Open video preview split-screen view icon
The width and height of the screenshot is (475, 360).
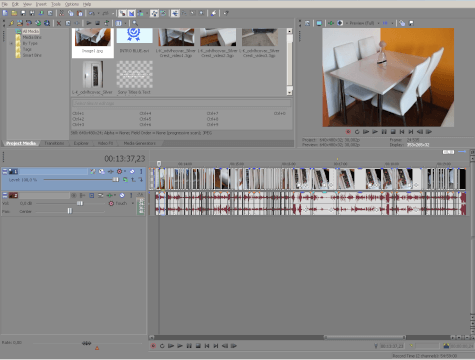[x=340, y=23]
